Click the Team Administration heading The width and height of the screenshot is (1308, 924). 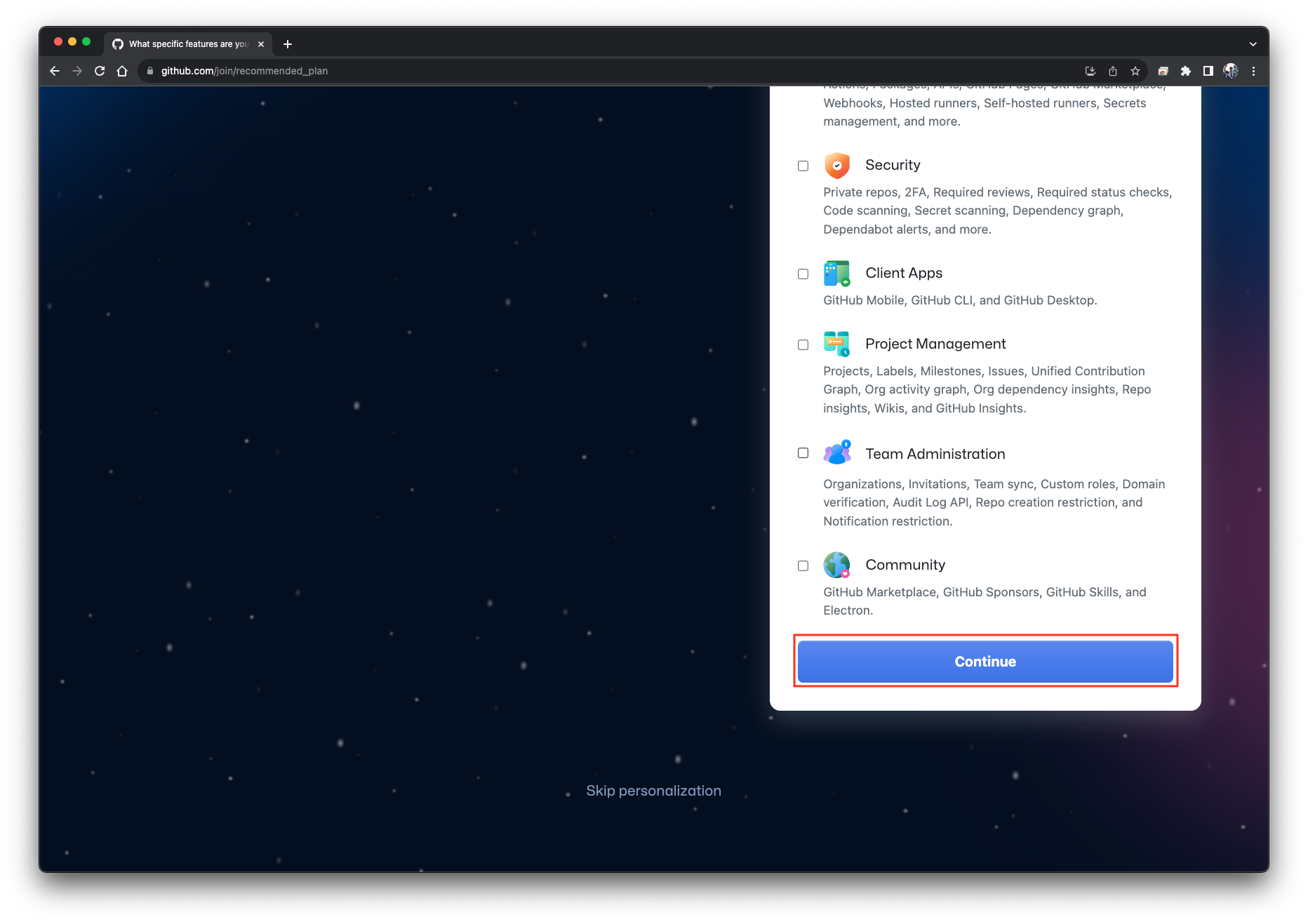point(935,454)
